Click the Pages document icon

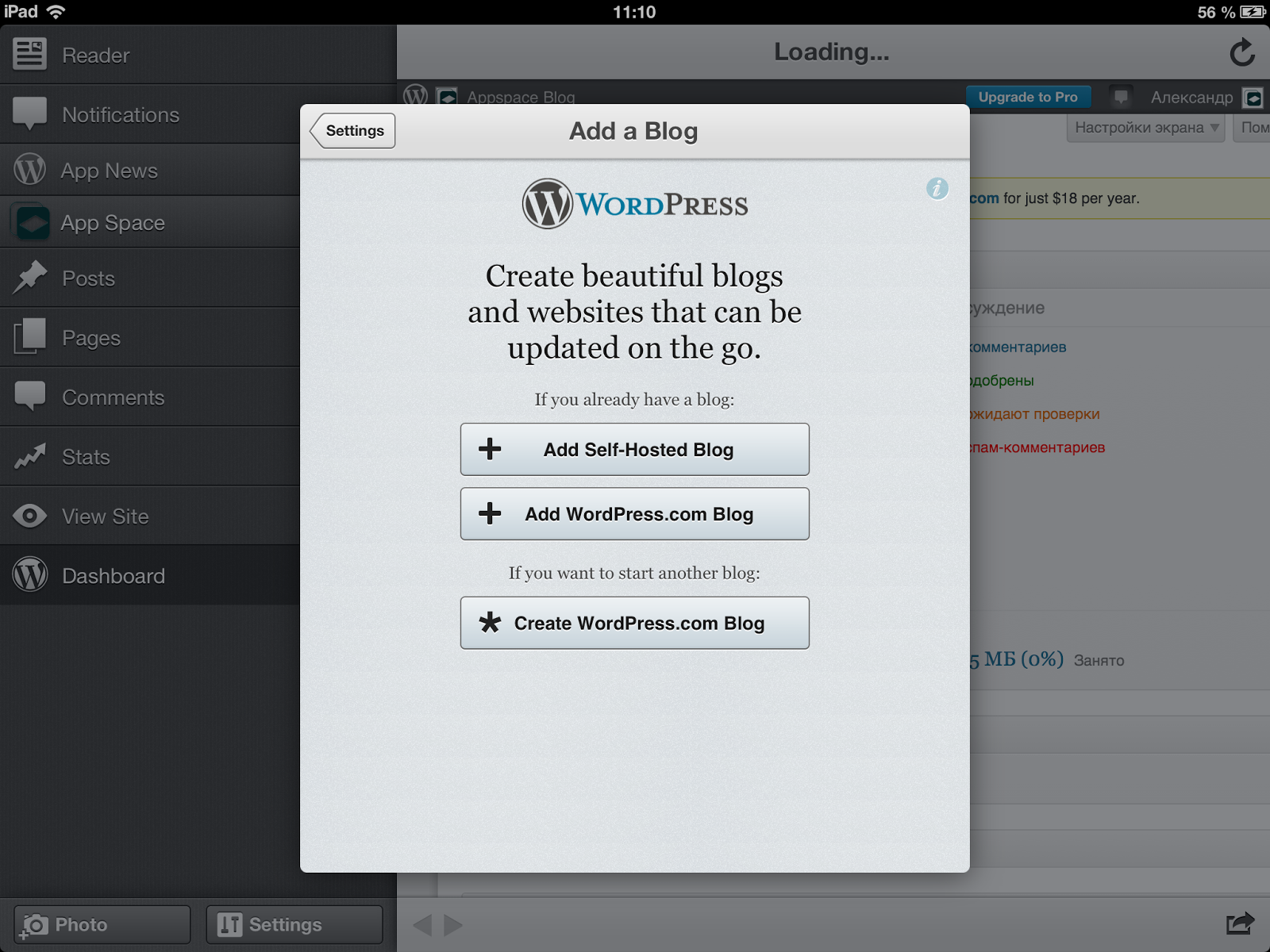pyautogui.click(x=30, y=336)
